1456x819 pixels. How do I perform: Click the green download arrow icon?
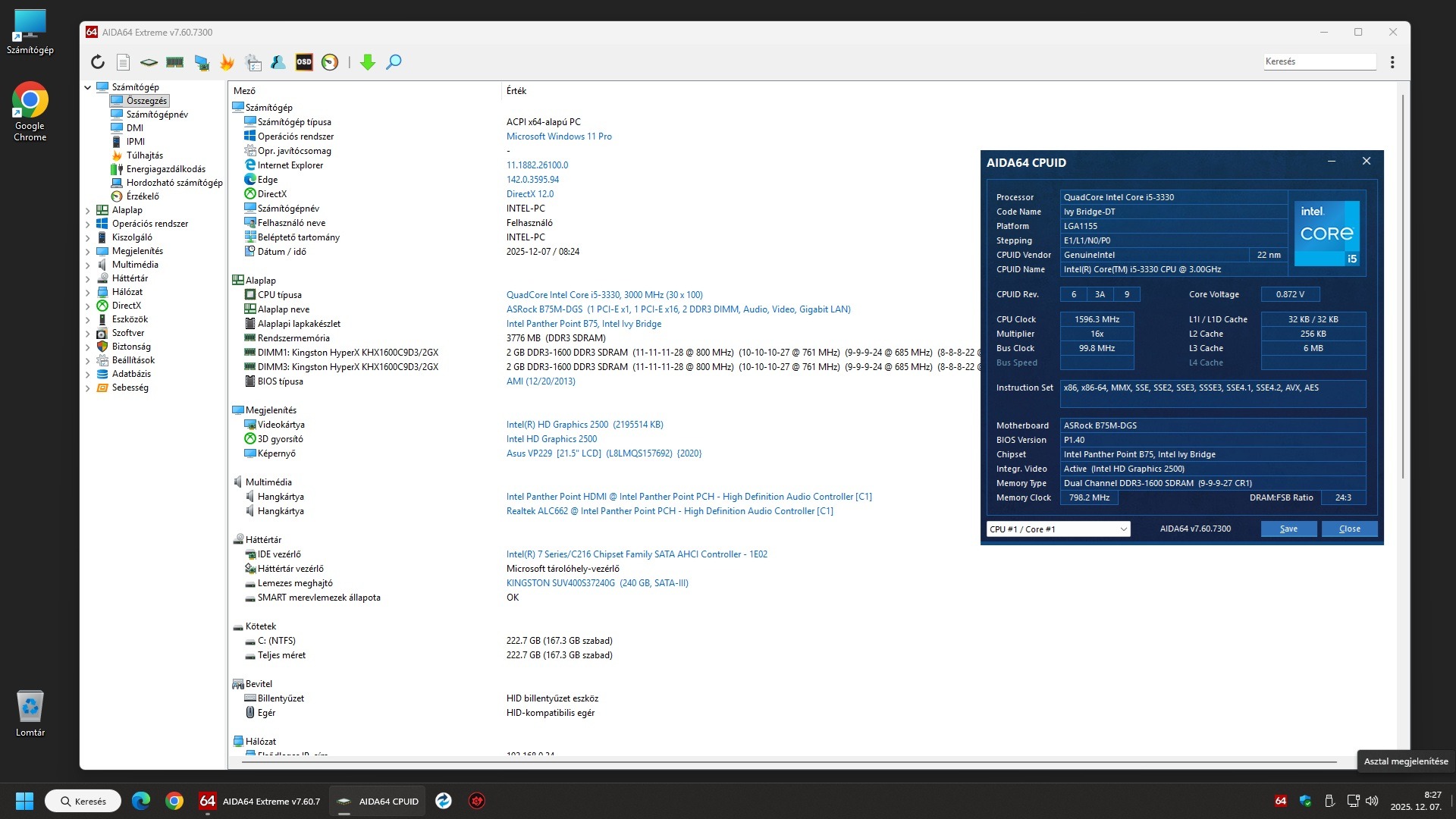click(368, 62)
